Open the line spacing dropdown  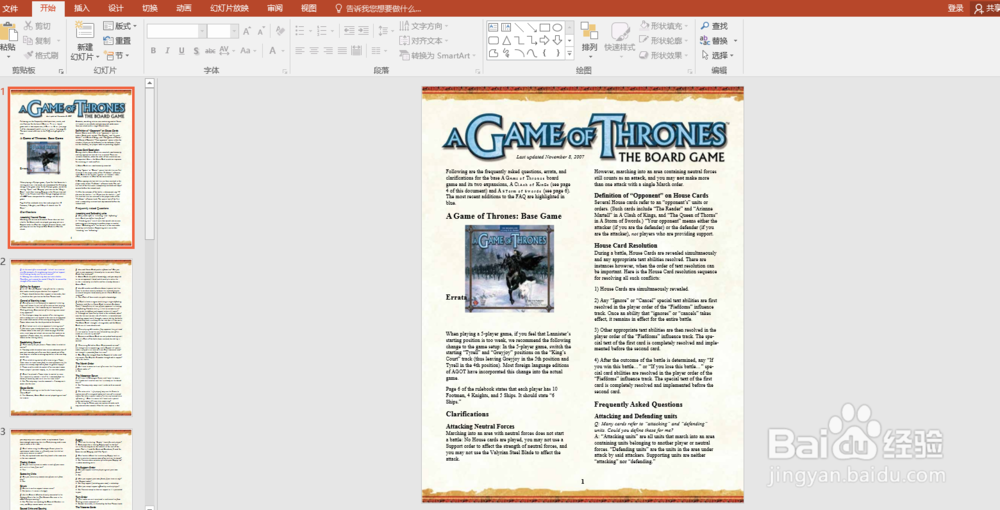click(x=385, y=31)
